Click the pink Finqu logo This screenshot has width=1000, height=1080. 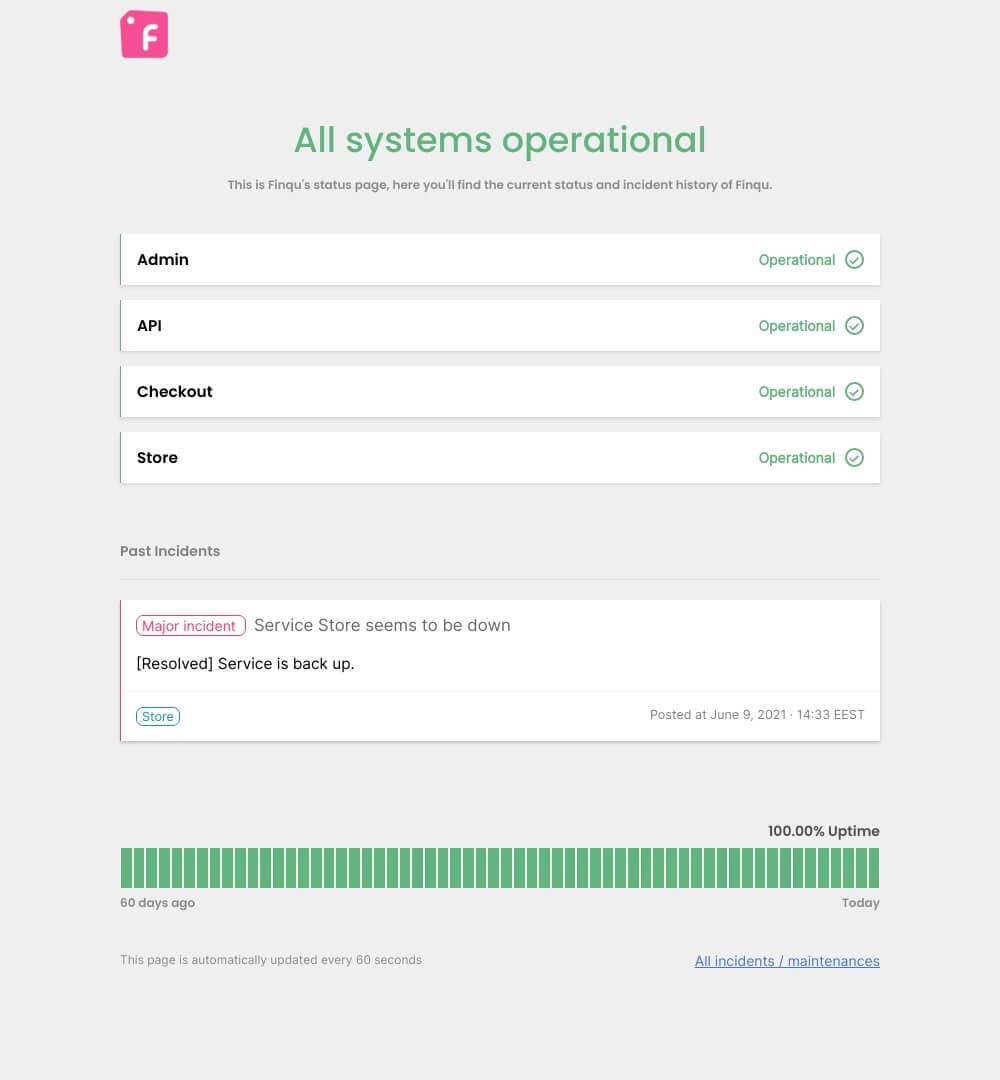pyautogui.click(x=144, y=34)
